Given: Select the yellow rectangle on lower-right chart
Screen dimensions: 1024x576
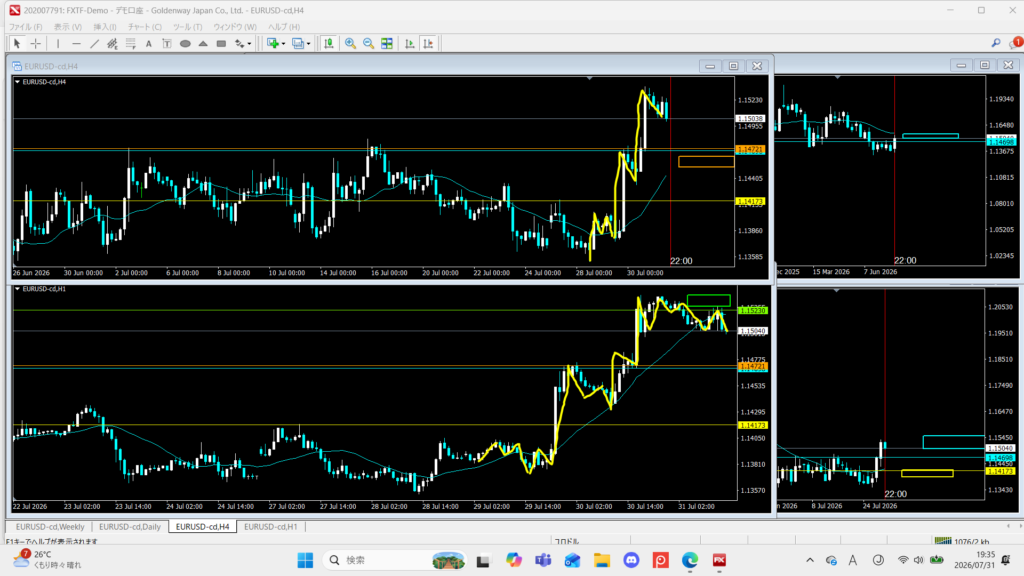Looking at the screenshot, I should pos(927,473).
